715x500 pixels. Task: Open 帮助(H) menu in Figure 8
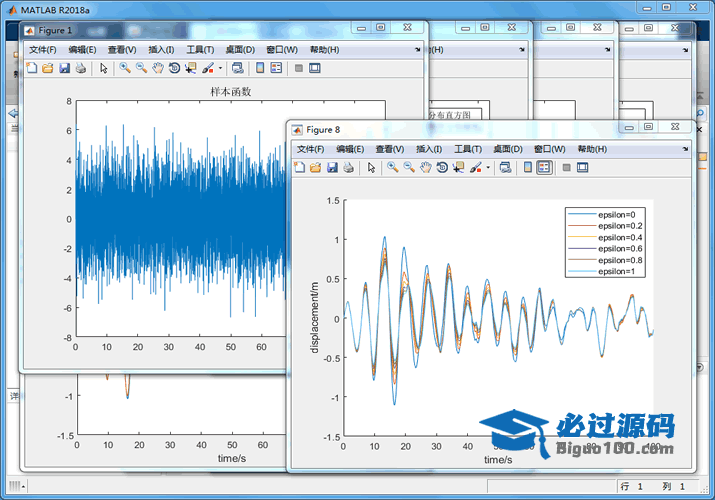tap(592, 149)
